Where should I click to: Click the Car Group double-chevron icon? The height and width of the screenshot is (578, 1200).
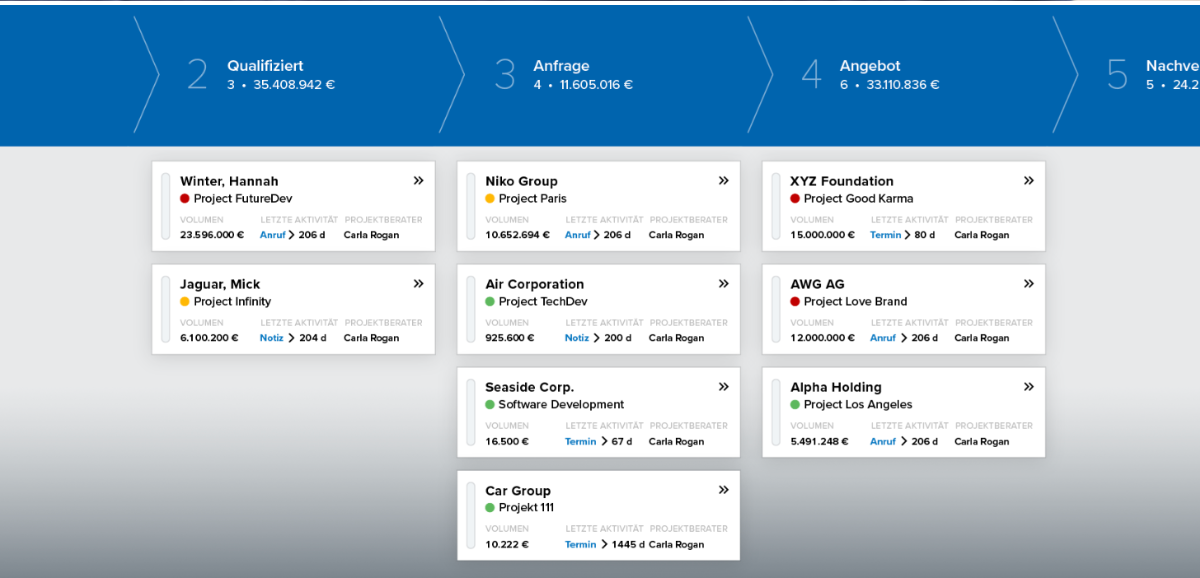click(723, 490)
